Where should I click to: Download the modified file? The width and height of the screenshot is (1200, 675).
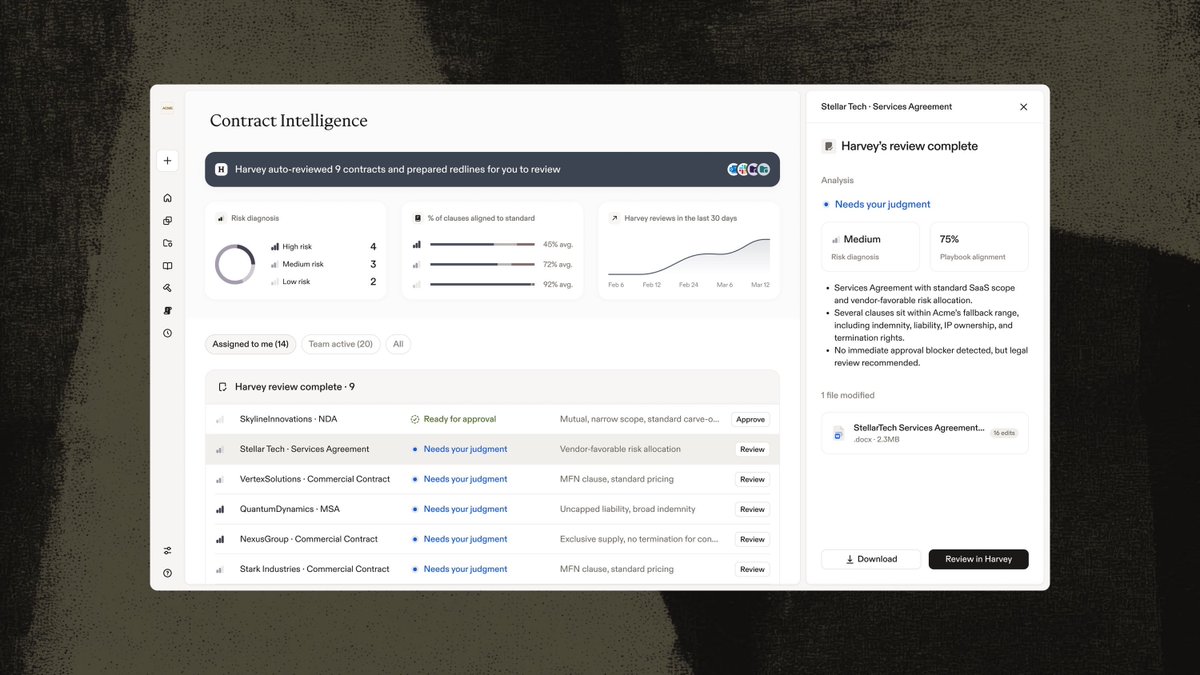871,559
